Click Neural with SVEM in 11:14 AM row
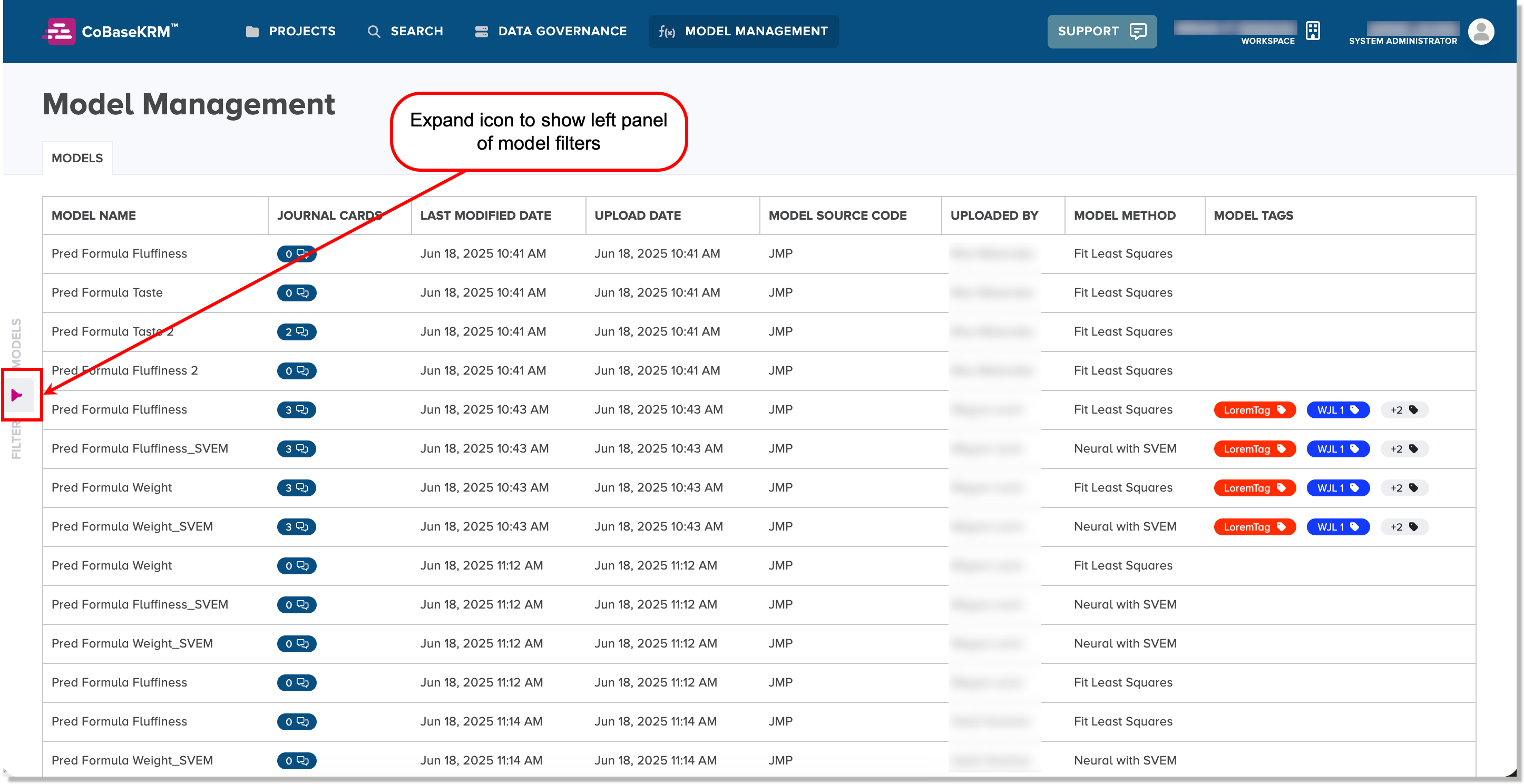 [1125, 760]
